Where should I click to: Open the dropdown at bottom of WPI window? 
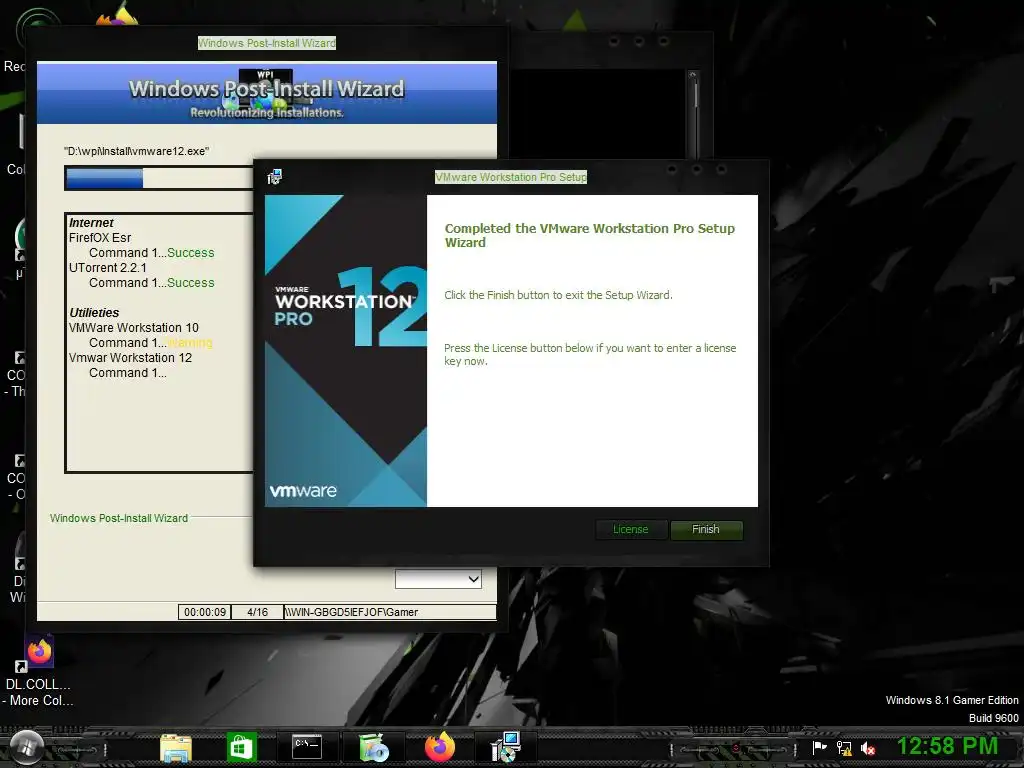[438, 579]
